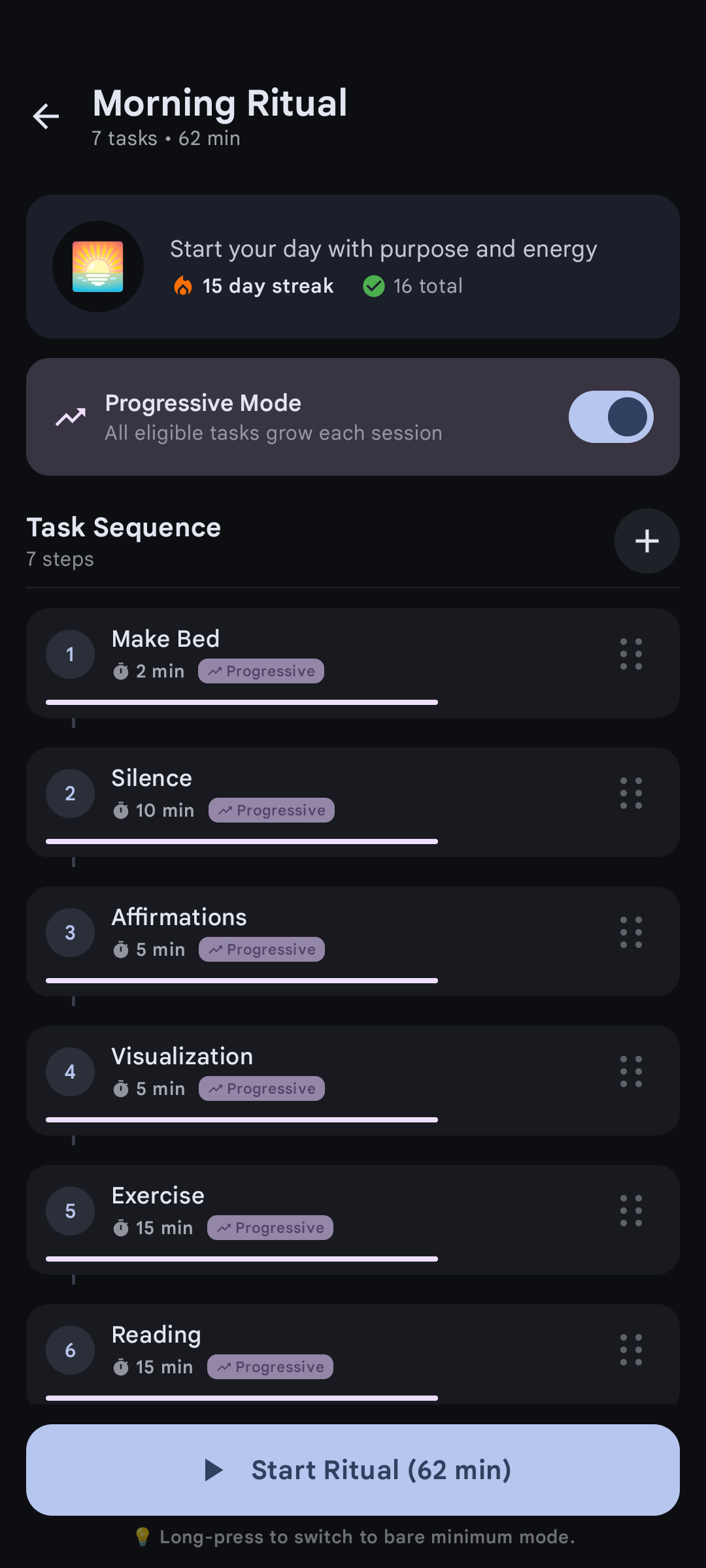Start Ritual (62 min) button

353,1470
